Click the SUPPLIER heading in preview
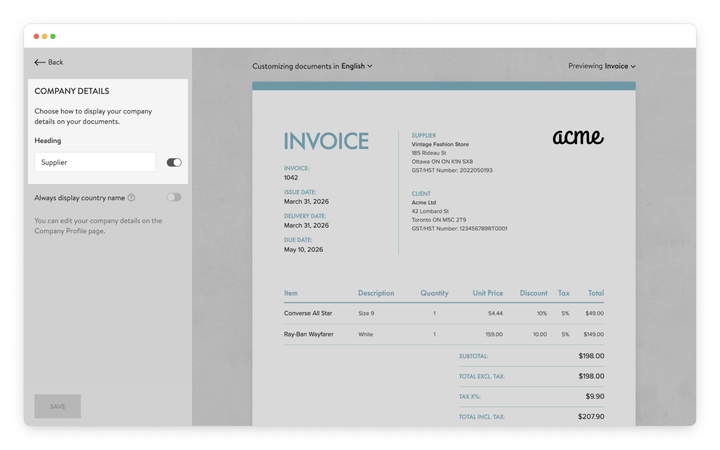Screen dimensions: 720x450 (424, 135)
